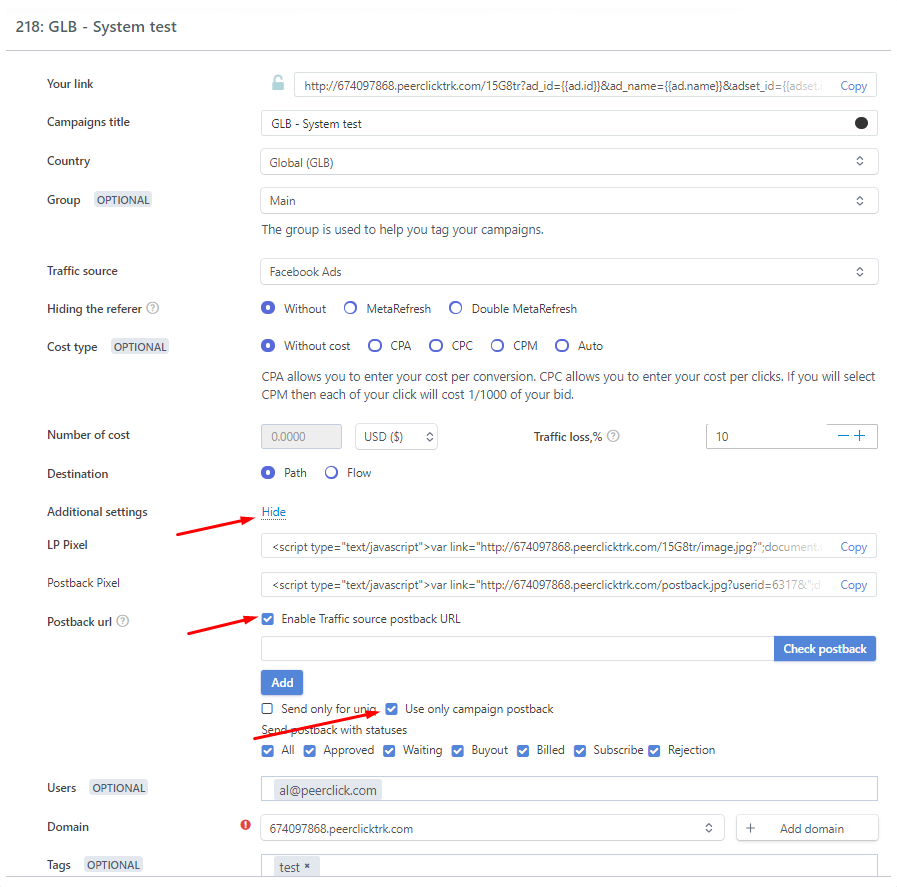This screenshot has height=887, width=897.
Task: Click into Campaigns title field
Action: pyautogui.click(x=569, y=123)
